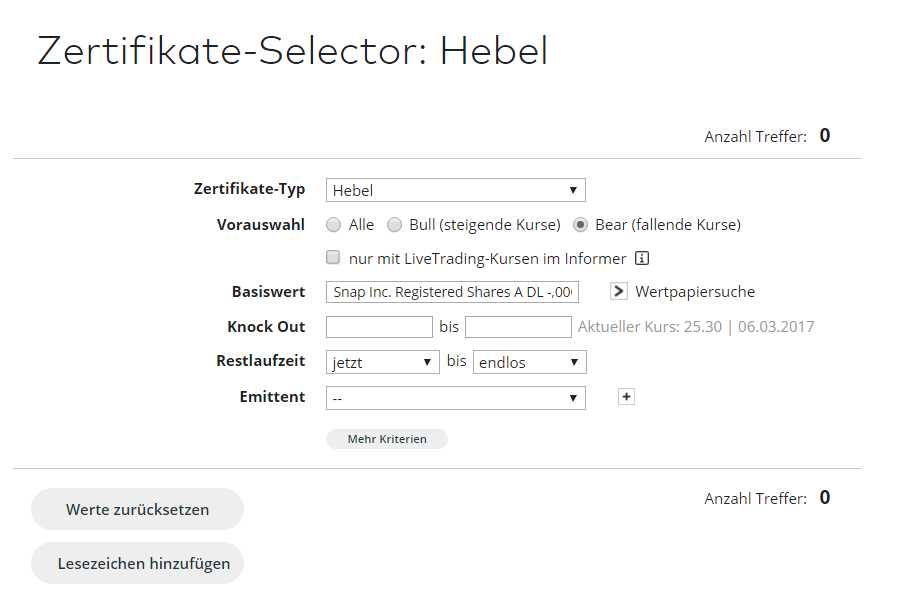Open the Wertpapiersuche link
This screenshot has height=613, width=914.
tap(695, 292)
